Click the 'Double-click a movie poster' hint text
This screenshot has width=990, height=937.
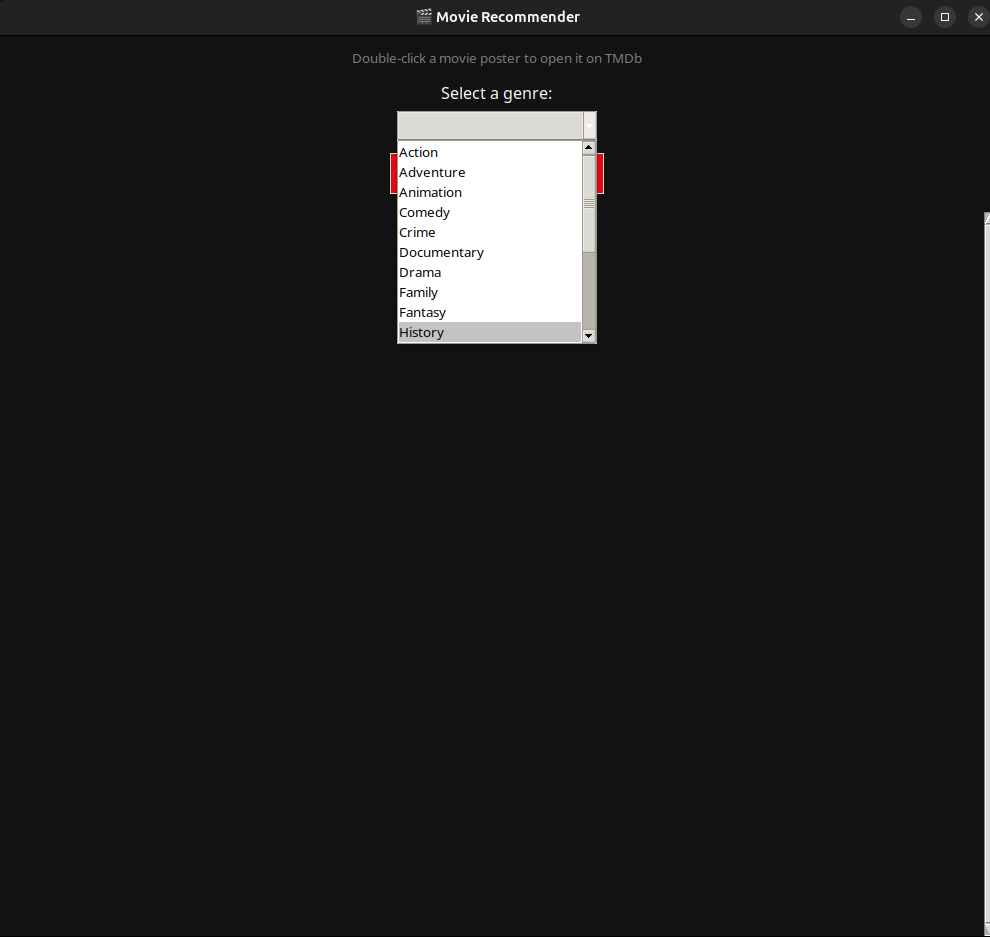[x=497, y=59]
